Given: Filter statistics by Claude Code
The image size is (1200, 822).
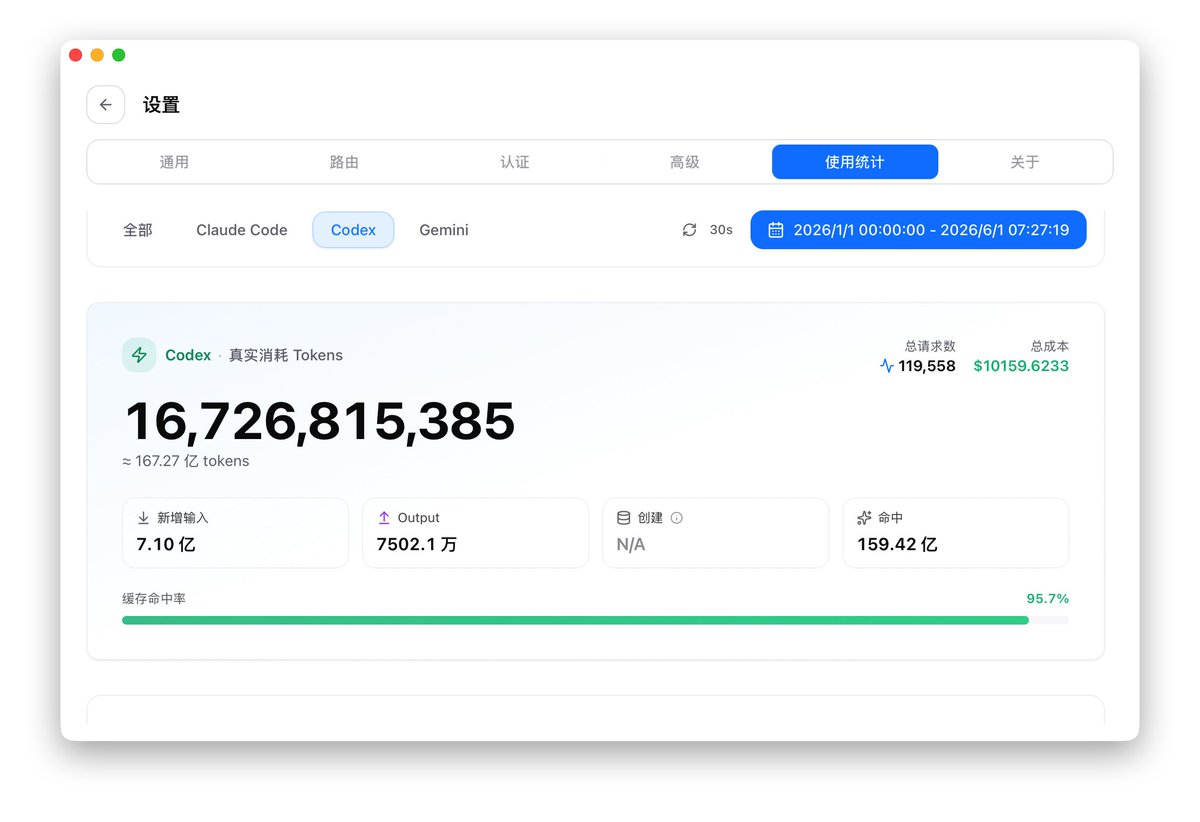Looking at the screenshot, I should coord(242,230).
